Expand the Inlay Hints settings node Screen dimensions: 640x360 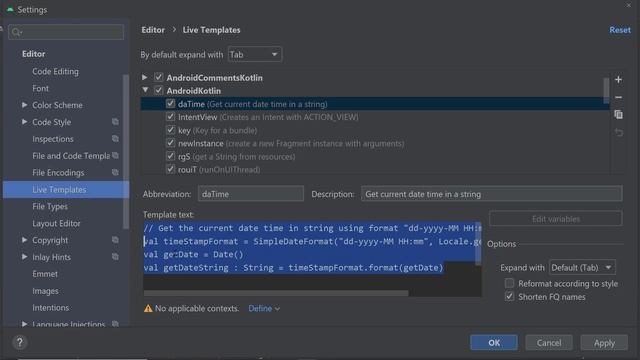tap(24, 257)
